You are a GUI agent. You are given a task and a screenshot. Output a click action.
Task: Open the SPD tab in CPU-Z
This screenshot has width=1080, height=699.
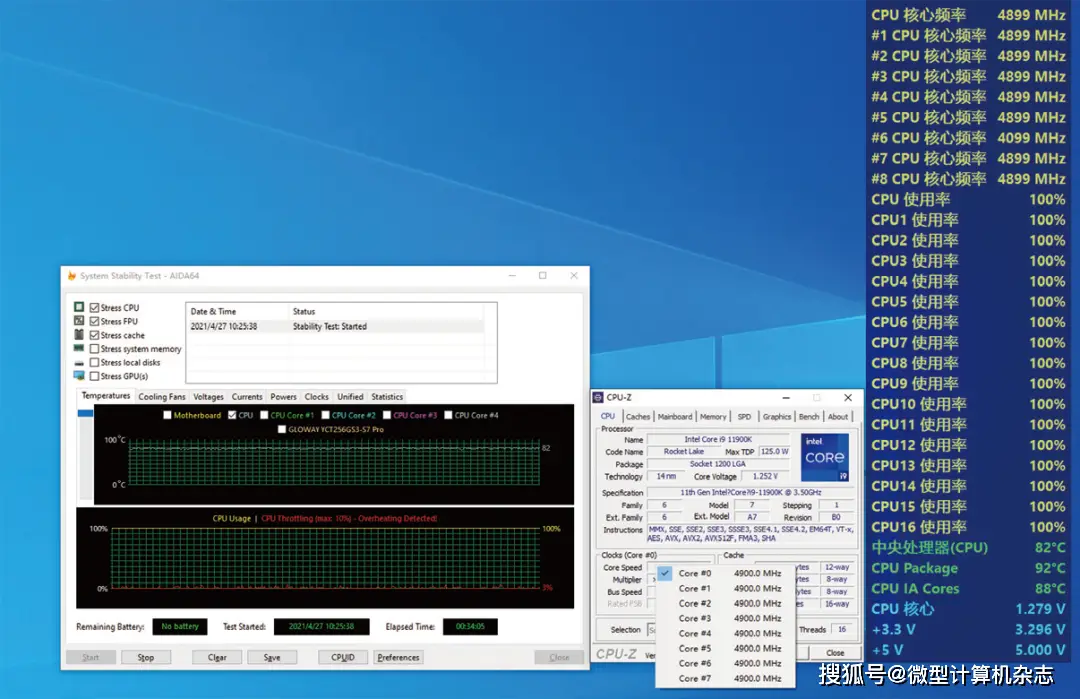coord(745,417)
